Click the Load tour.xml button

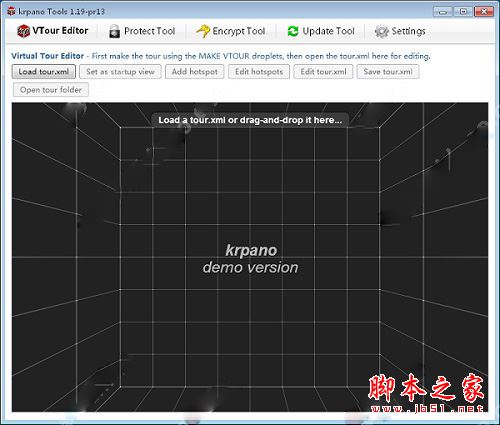44,72
